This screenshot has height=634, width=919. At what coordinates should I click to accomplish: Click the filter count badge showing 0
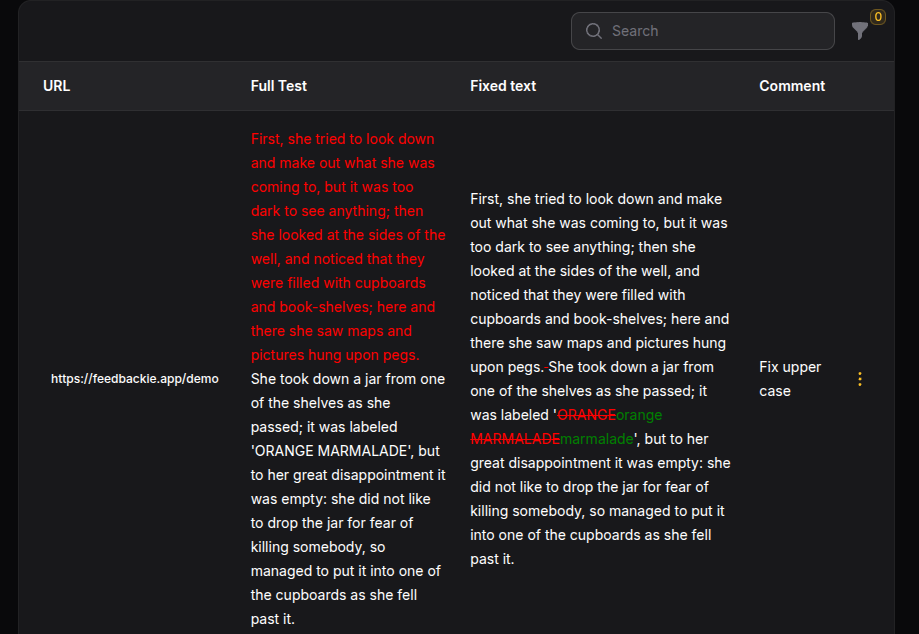tap(877, 17)
